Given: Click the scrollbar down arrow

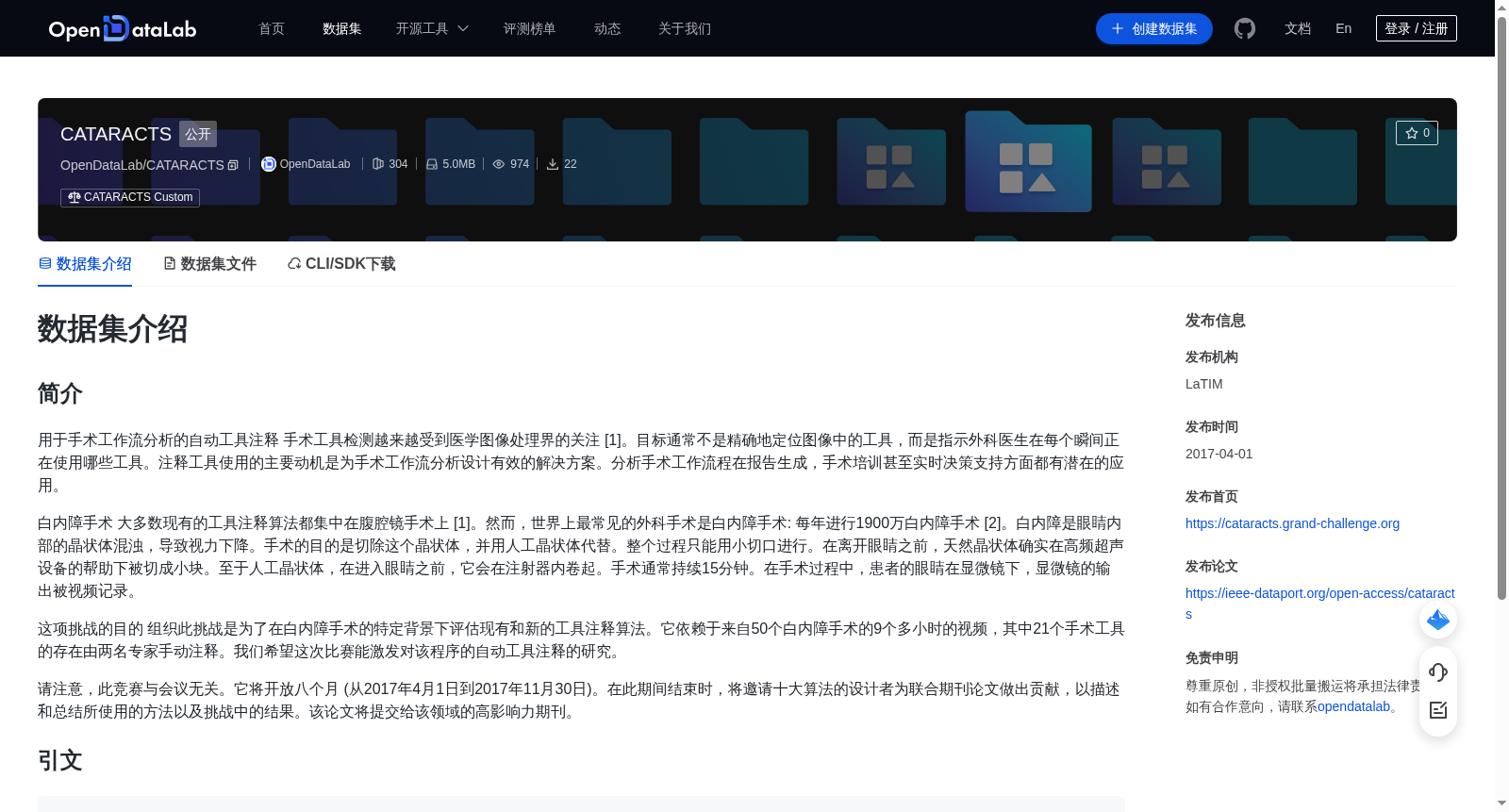Looking at the screenshot, I should pyautogui.click(x=1501, y=804).
